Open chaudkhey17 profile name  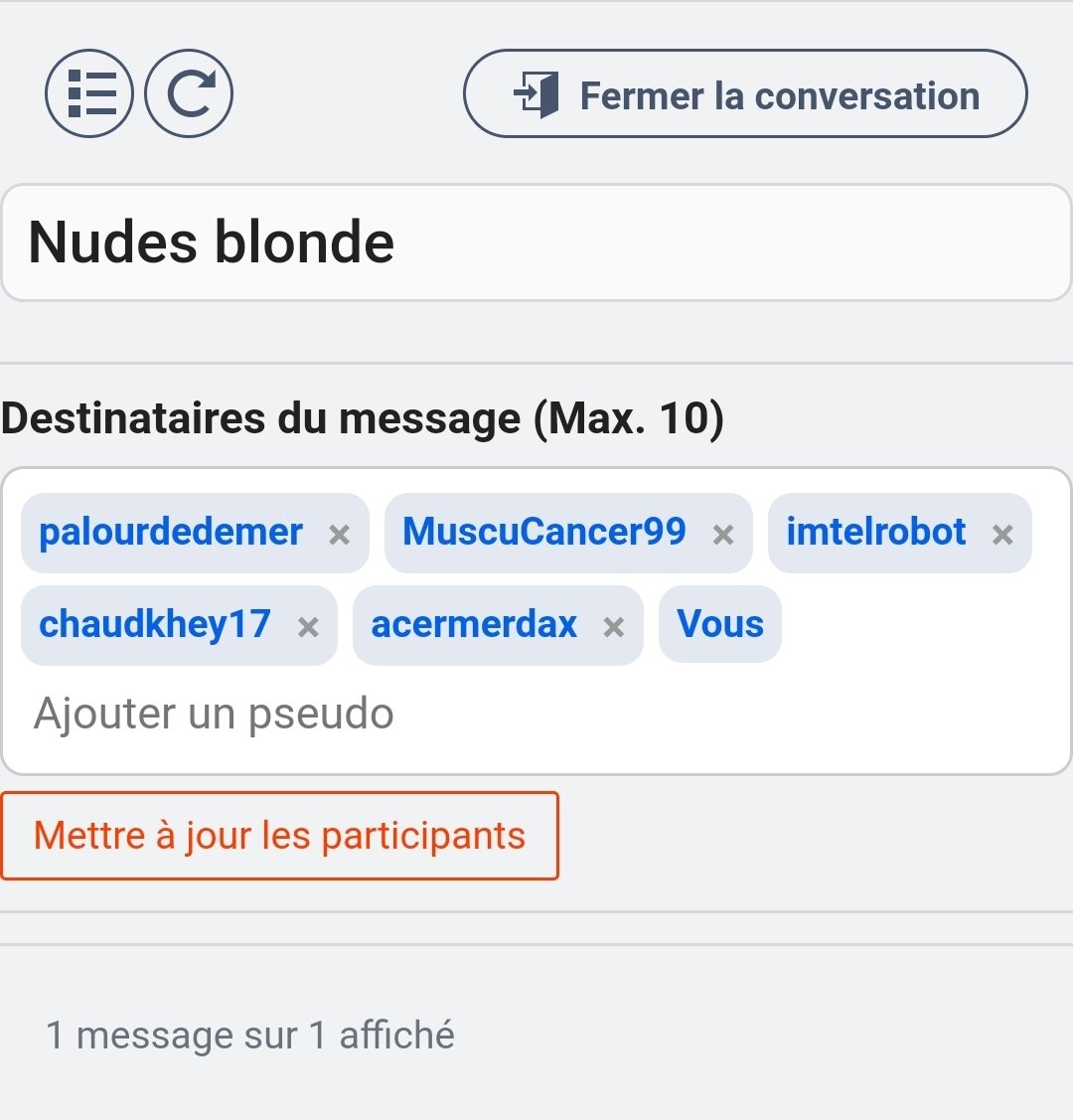[x=155, y=625]
